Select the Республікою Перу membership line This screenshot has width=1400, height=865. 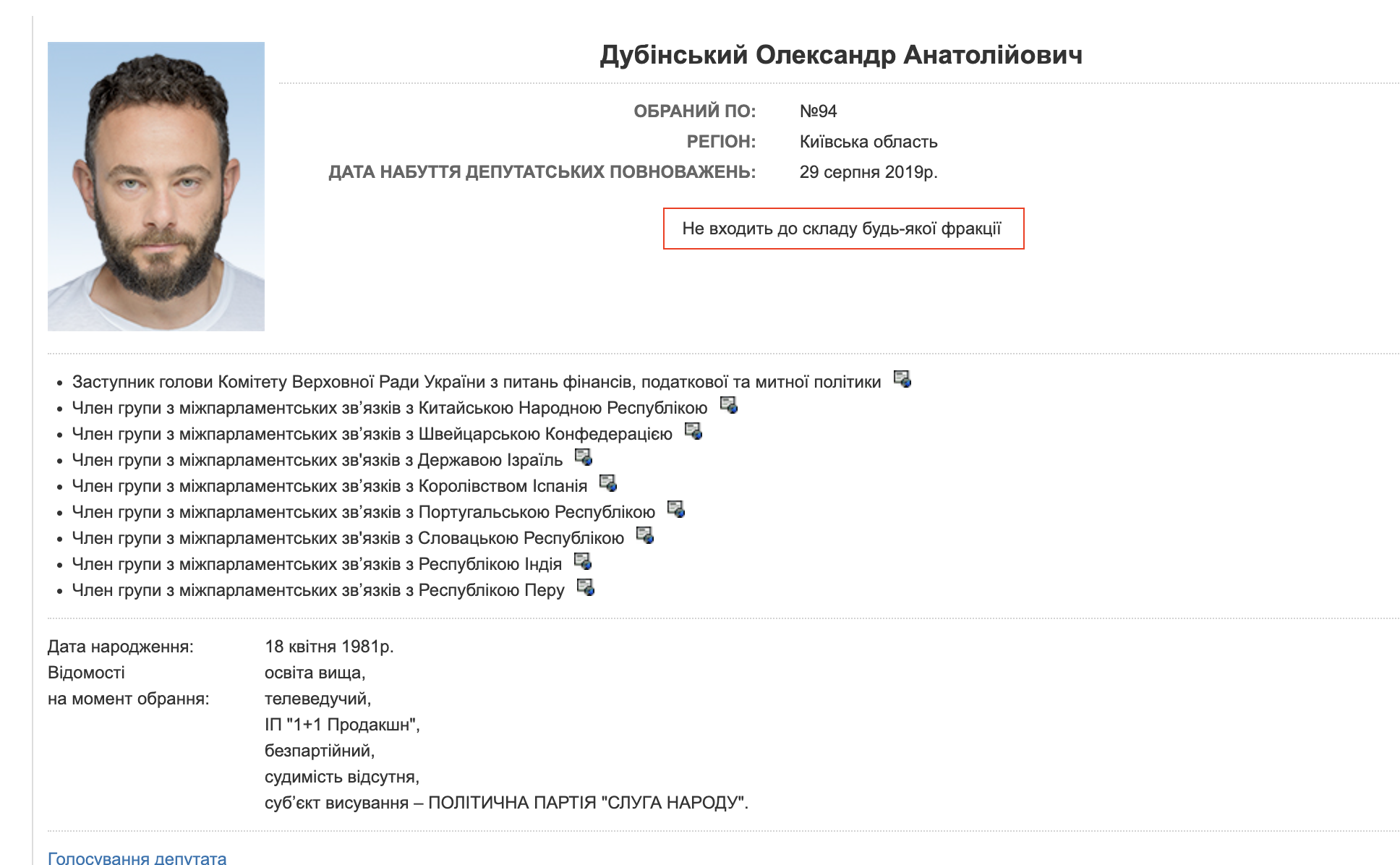(318, 590)
